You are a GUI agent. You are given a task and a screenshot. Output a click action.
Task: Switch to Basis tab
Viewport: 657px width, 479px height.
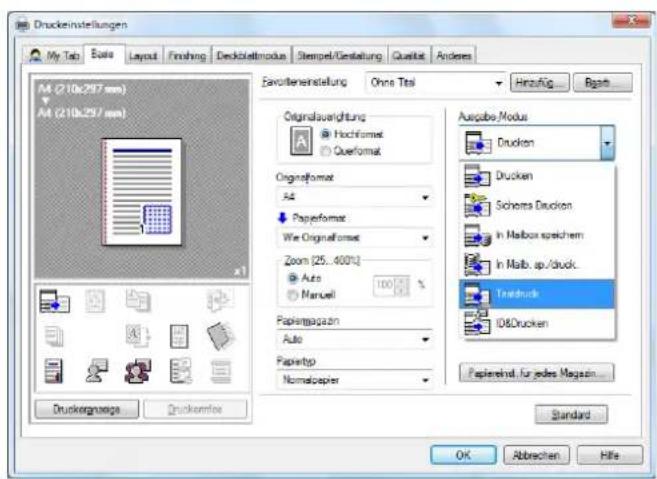pyautogui.click(x=104, y=54)
